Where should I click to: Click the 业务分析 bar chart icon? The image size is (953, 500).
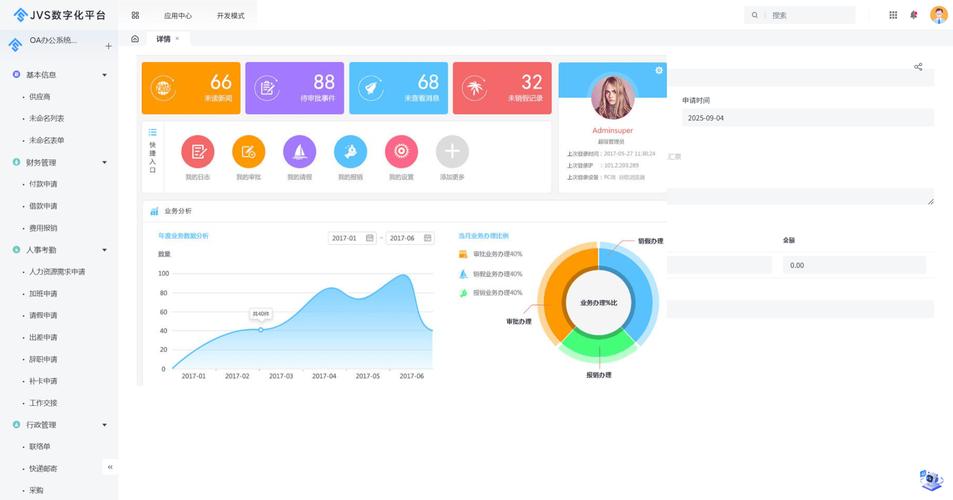[x=154, y=211]
